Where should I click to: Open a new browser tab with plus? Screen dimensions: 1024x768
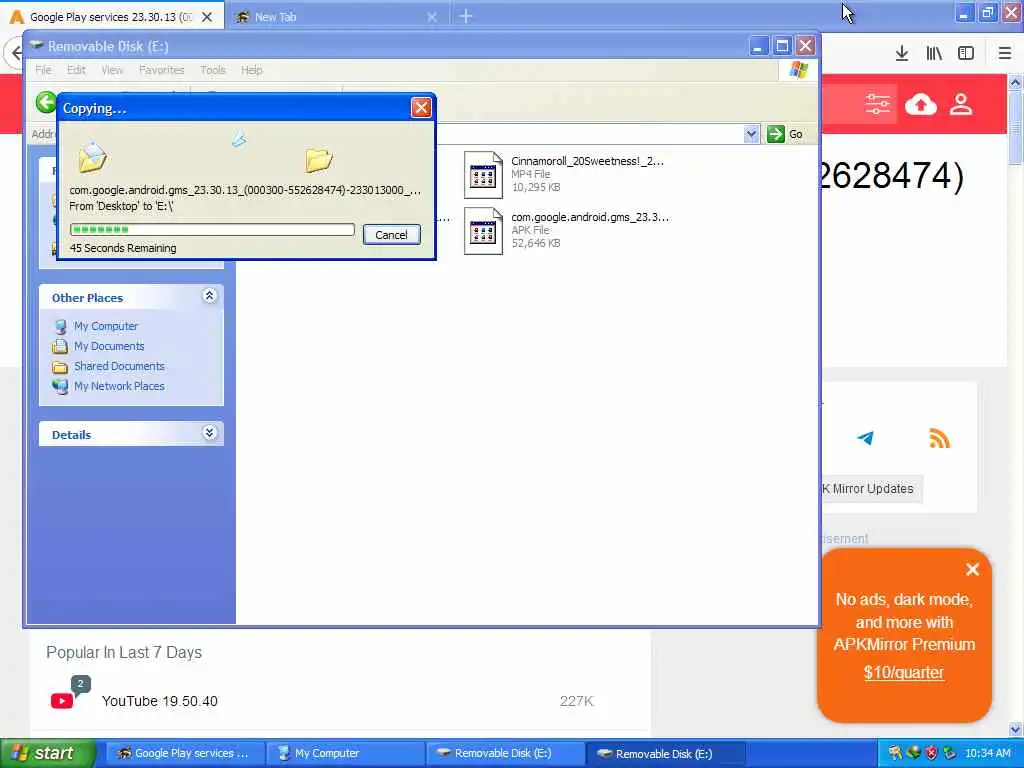point(466,16)
